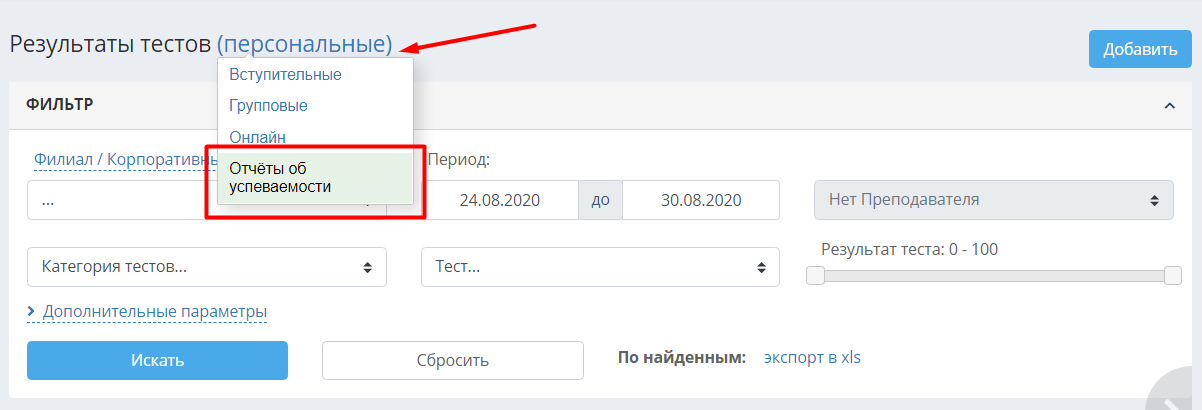Image resolution: width=1202 pixels, height=410 pixels.
Task: Select Вступительные from the dropdown menu
Action: tap(285, 74)
